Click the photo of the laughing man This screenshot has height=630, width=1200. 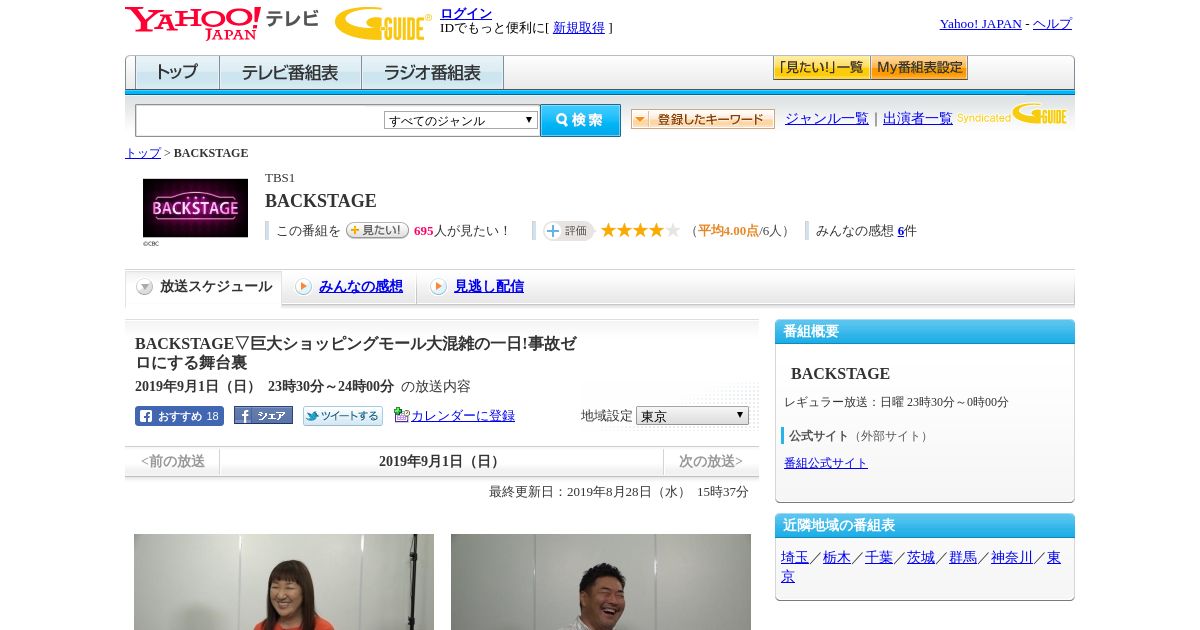[x=601, y=582]
